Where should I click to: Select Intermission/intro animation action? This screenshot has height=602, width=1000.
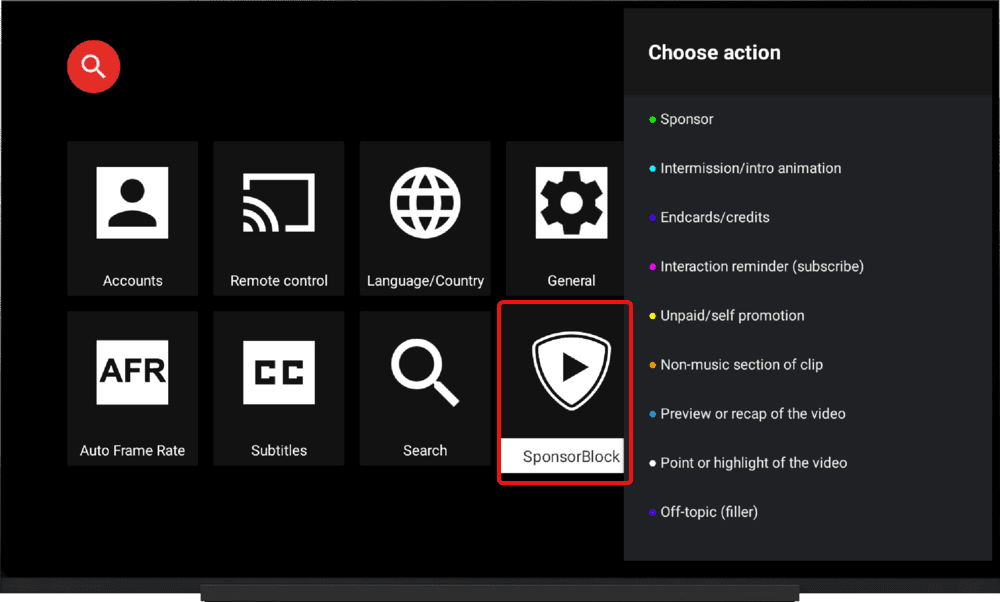pos(807,168)
